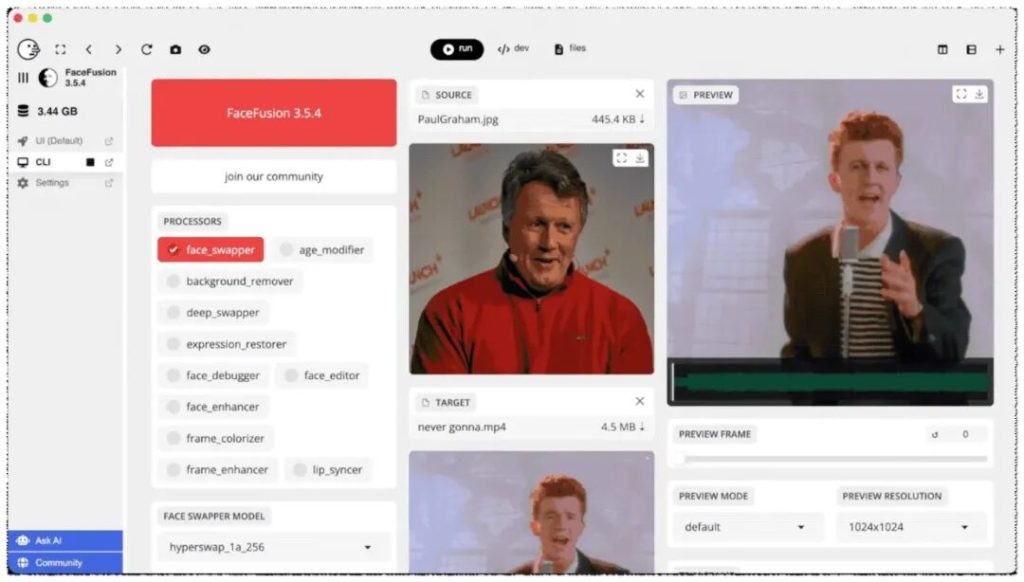The width and height of the screenshot is (1024, 582).
Task: Uncheck the face_swapper processor
Action: click(x=210, y=250)
